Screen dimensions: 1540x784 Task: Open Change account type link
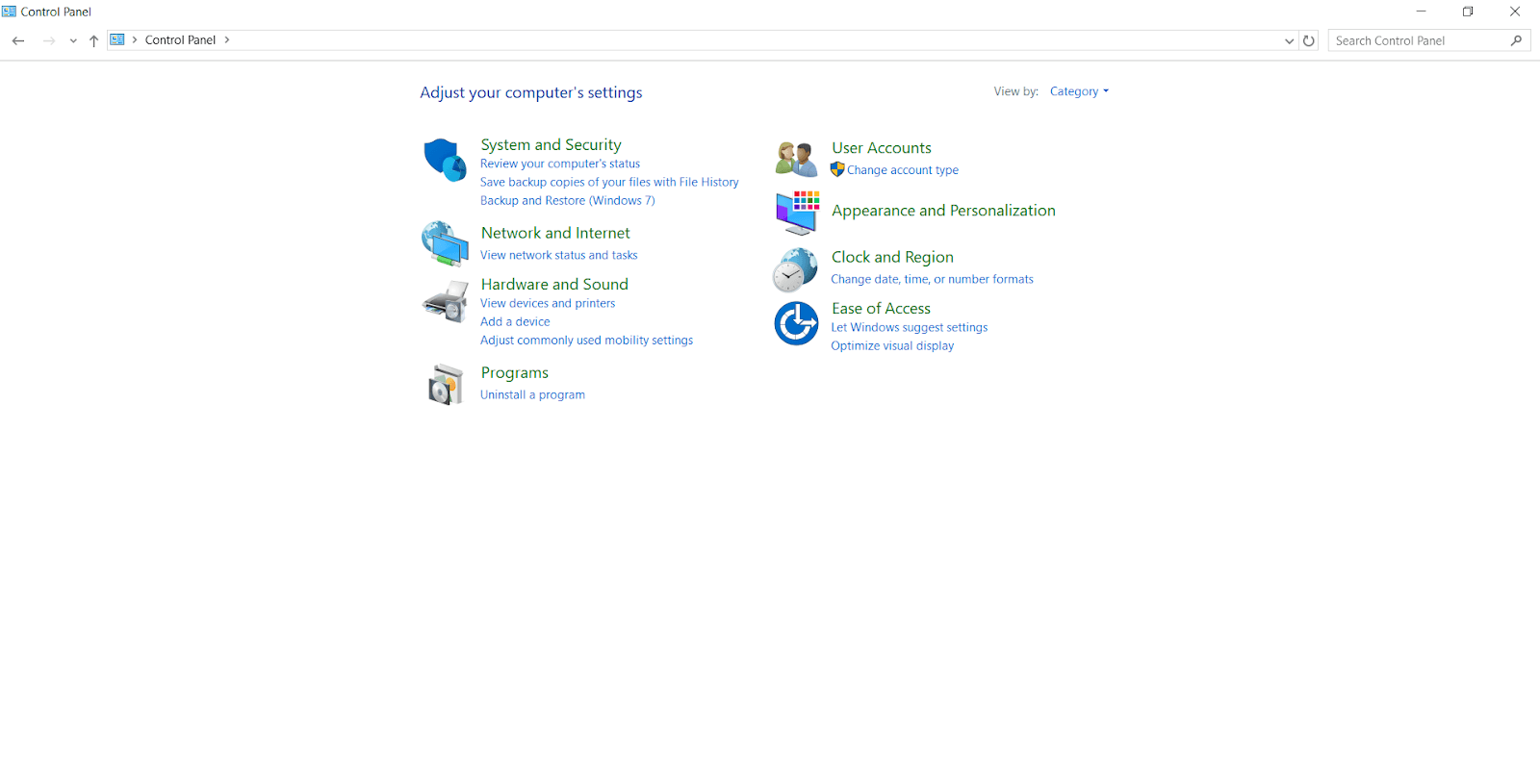pos(902,170)
